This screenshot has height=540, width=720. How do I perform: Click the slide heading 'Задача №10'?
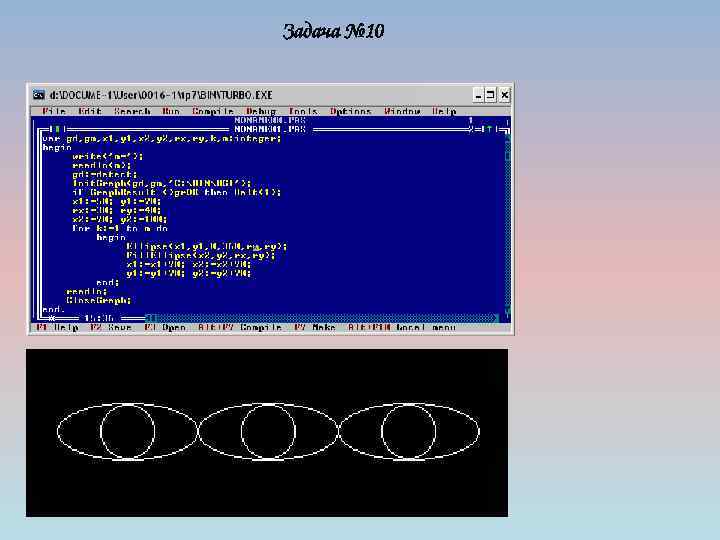[x=333, y=31]
